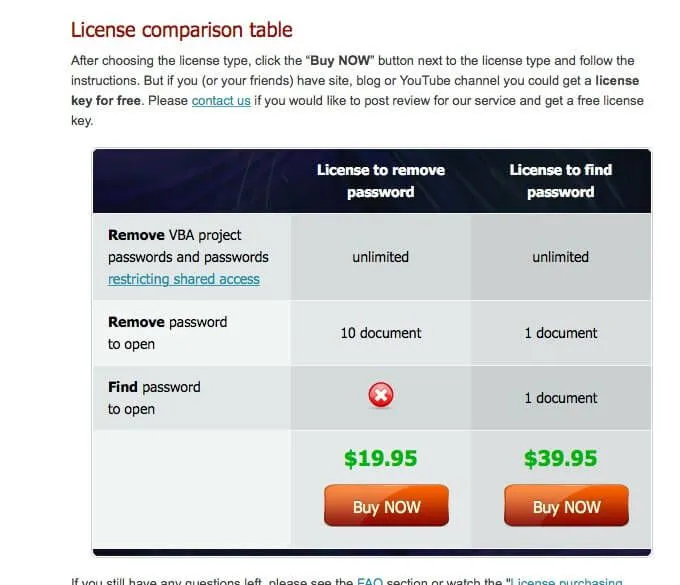Click unlimited under License to remove password

(380, 257)
